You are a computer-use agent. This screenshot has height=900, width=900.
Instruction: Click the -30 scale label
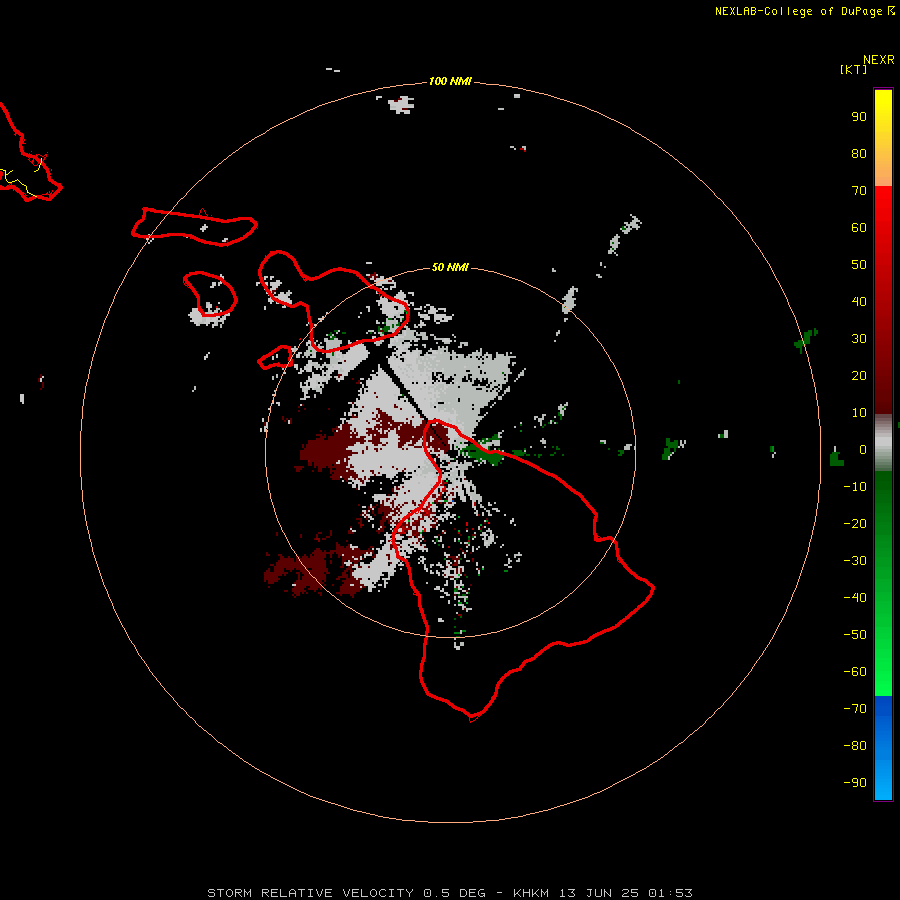pyautogui.click(x=855, y=561)
